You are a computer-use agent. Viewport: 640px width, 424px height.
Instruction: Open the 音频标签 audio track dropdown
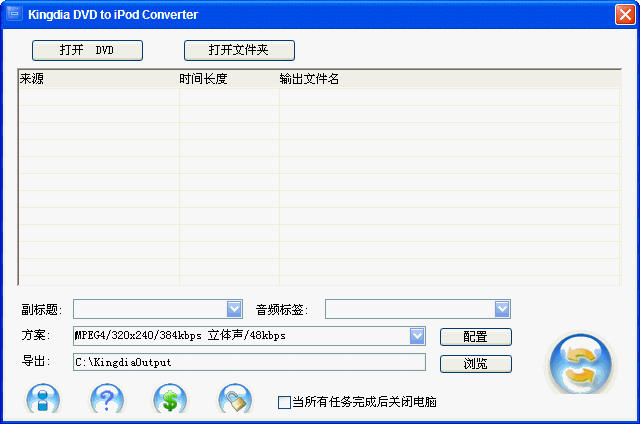click(x=502, y=309)
